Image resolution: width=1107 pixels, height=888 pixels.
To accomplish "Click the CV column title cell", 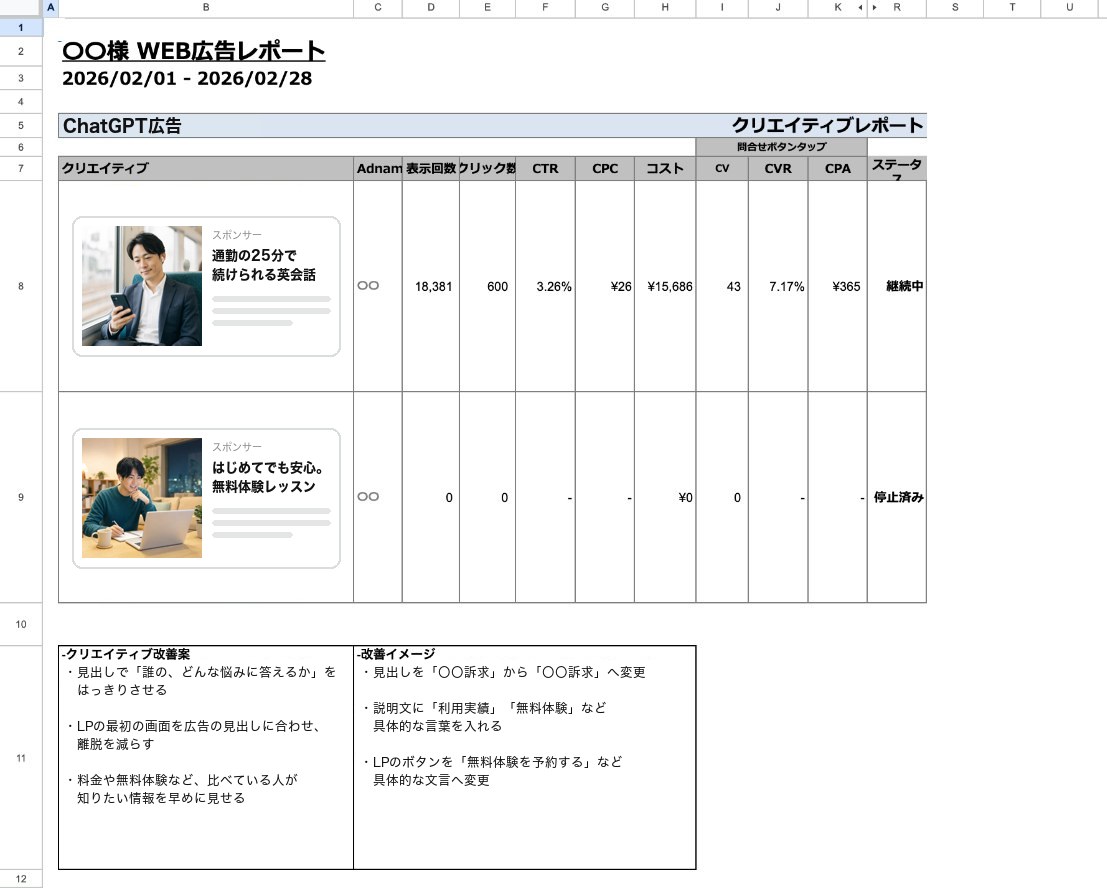I will click(x=722, y=168).
